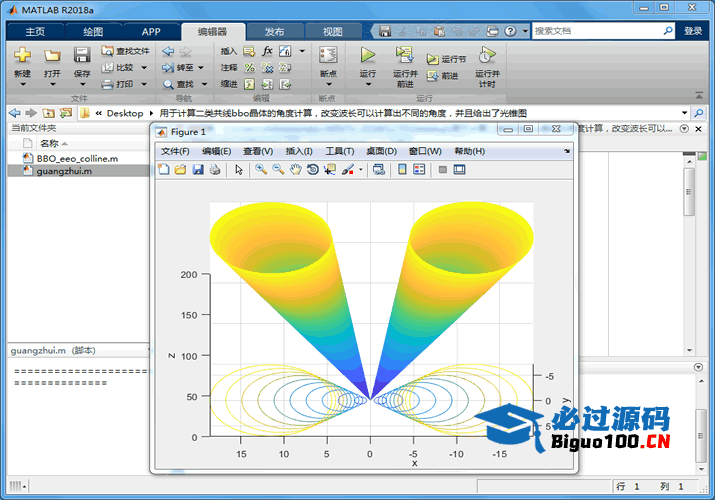Screen dimensions: 715x500
Task: Expand the current folder path dropdown
Action: (x=684, y=113)
